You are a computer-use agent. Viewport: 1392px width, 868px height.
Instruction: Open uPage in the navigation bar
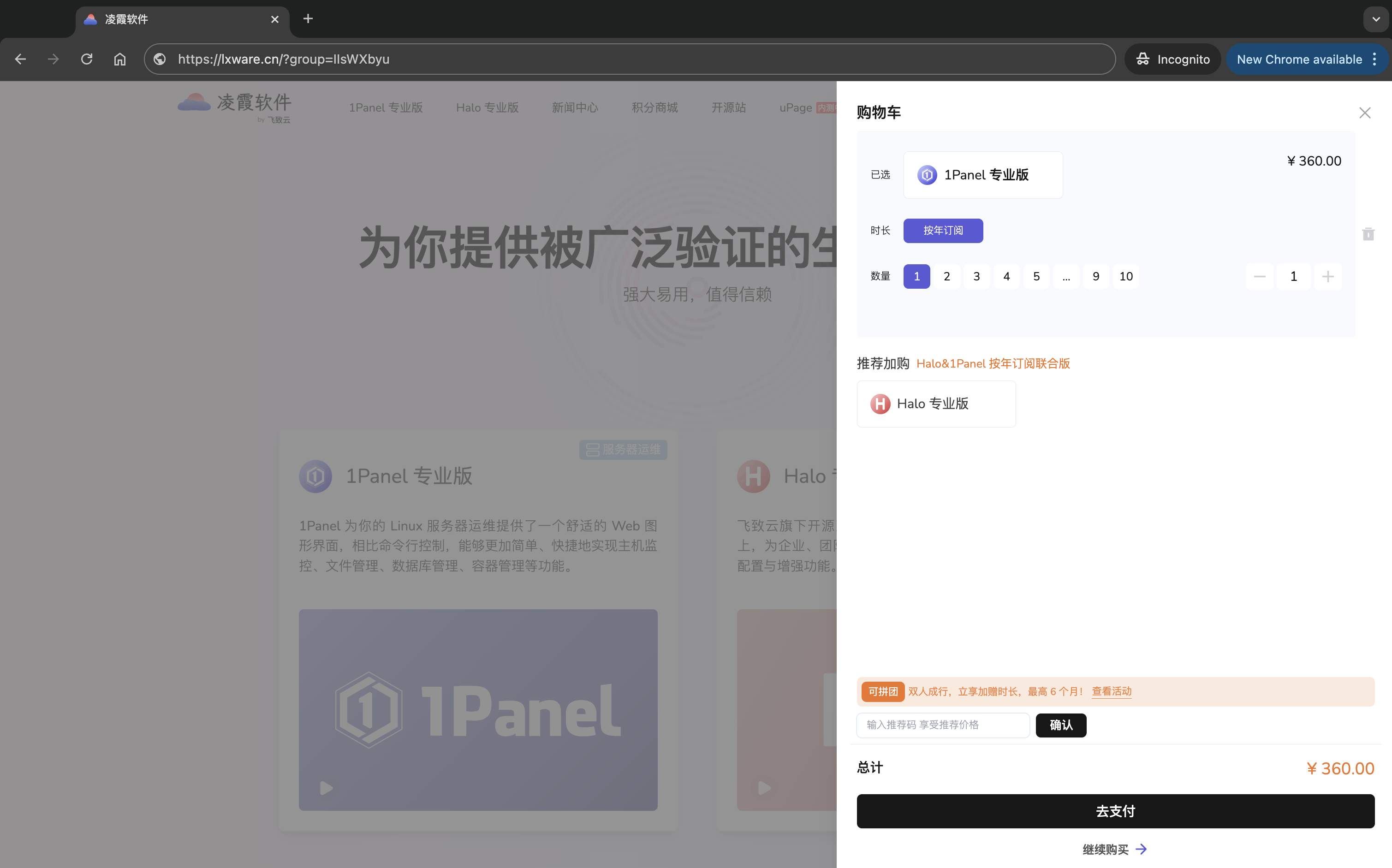[796, 107]
